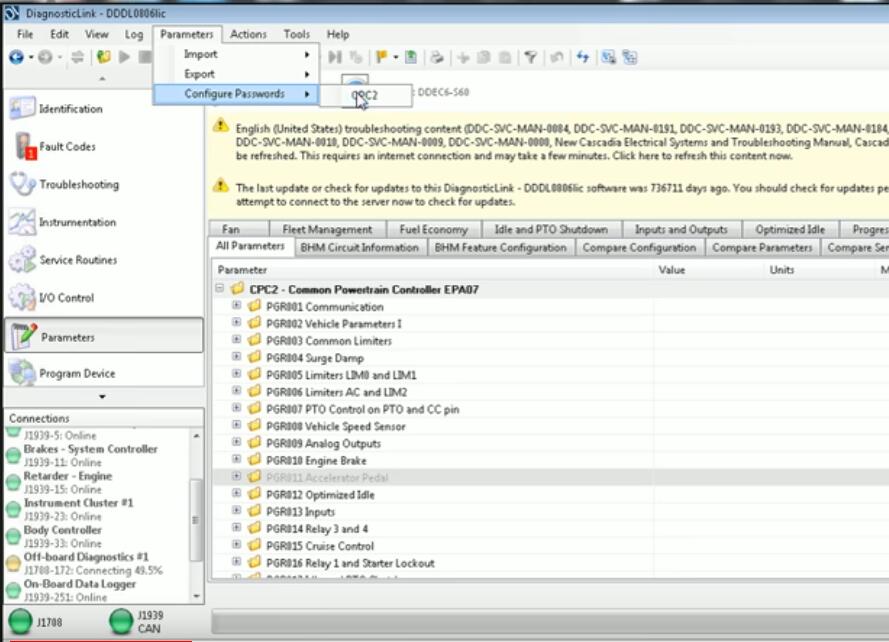
Task: Click the blue Back navigation arrow
Action: point(16,57)
